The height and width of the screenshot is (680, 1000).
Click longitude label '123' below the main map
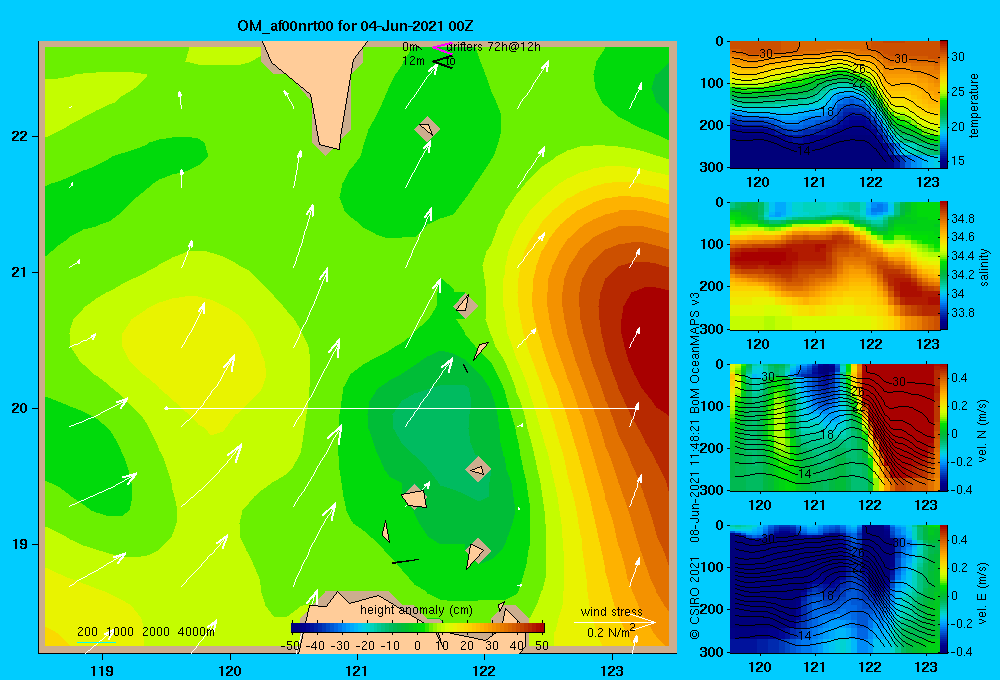[612, 671]
